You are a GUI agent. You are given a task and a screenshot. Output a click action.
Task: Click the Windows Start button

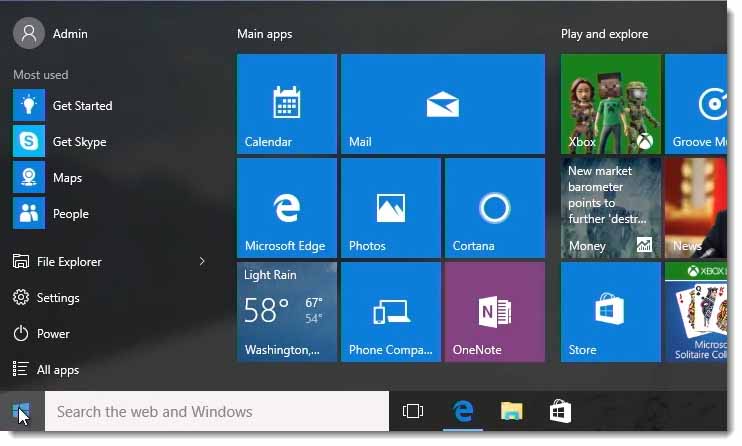coord(22,411)
